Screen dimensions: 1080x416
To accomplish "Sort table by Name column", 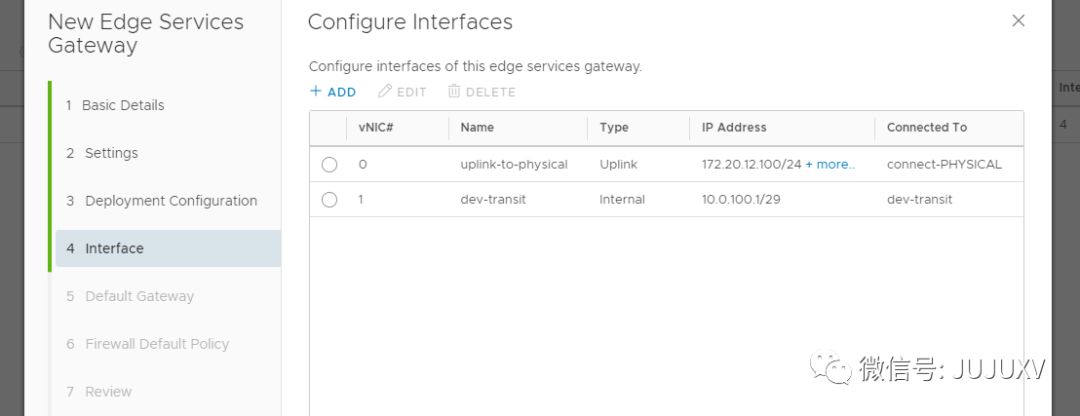I will 477,128.
